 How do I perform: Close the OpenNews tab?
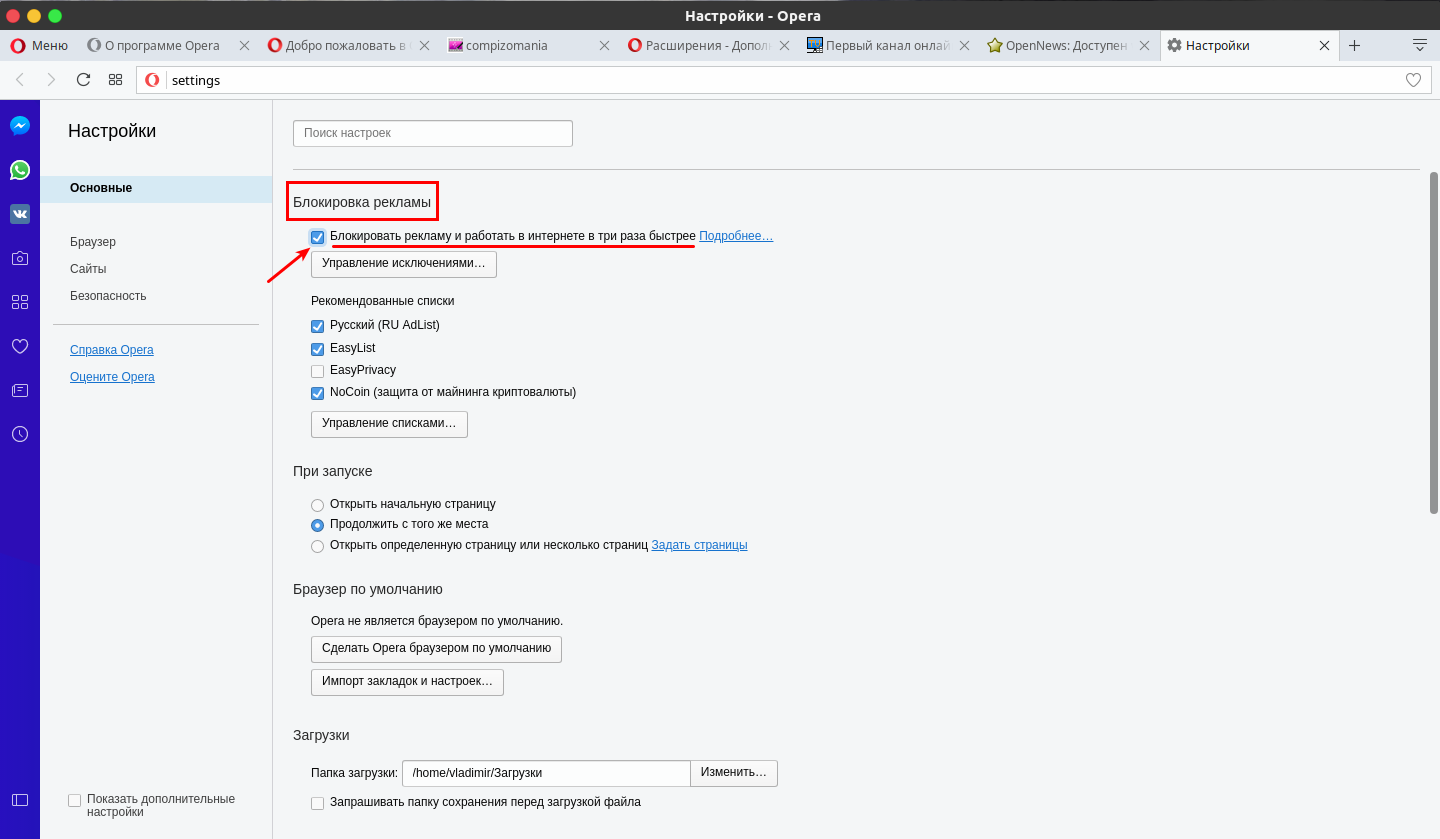pyautogui.click(x=1144, y=45)
